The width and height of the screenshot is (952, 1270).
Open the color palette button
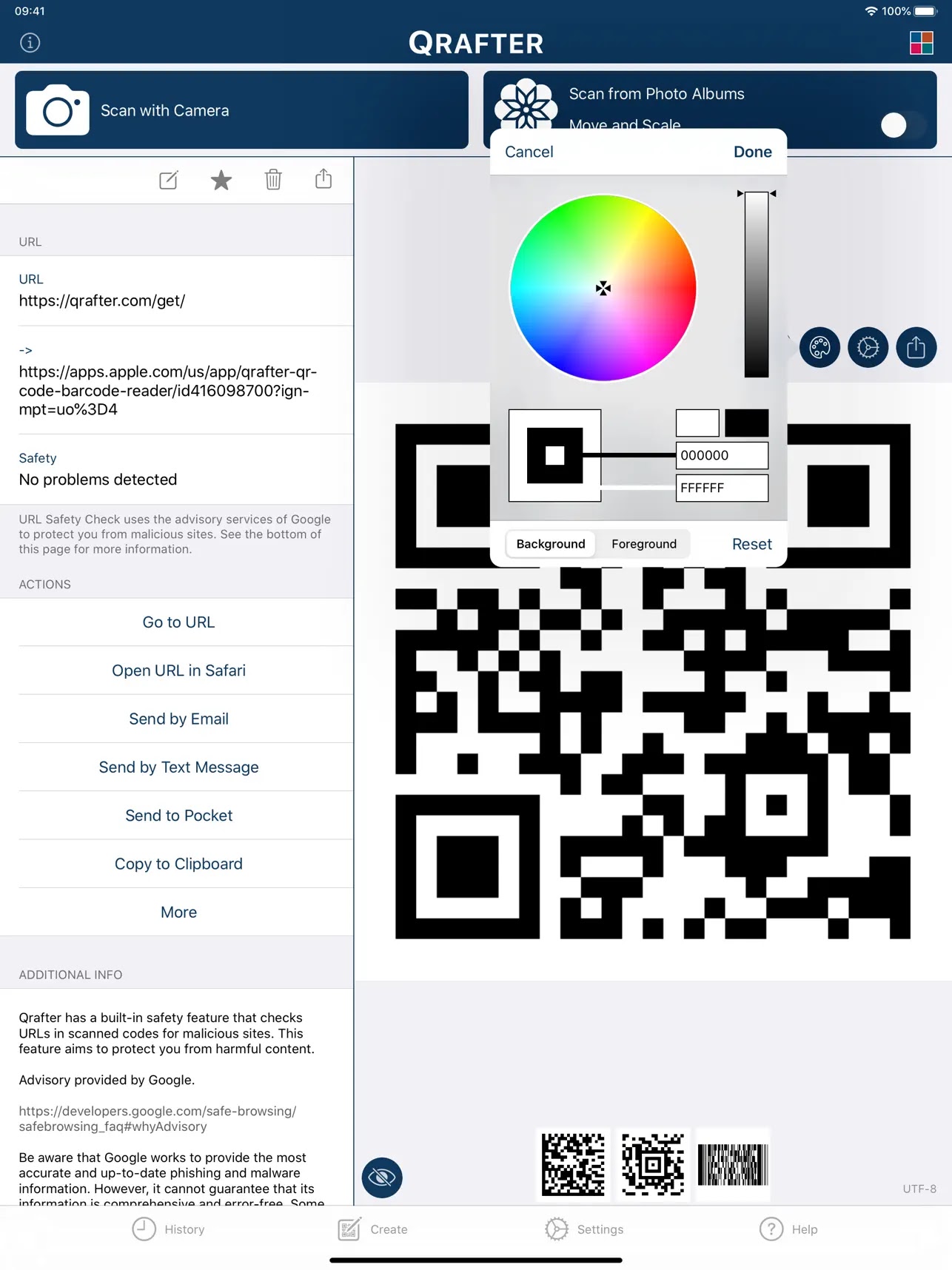(819, 347)
